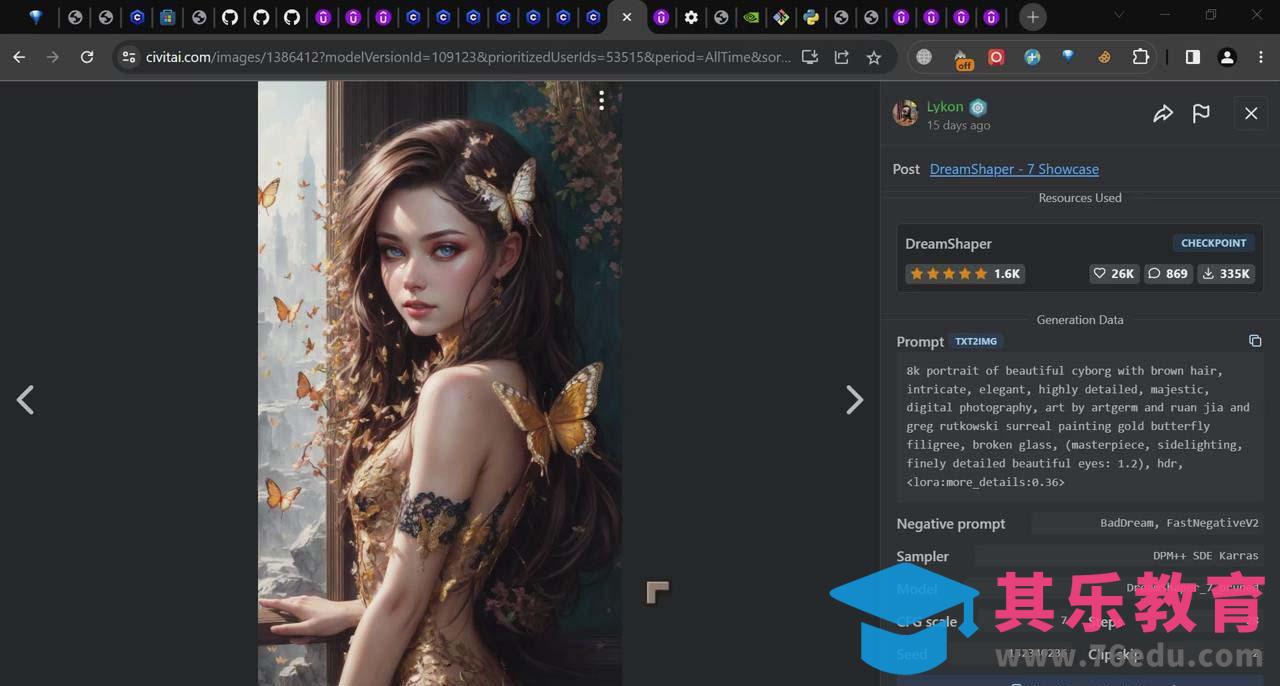Toggle the browser side panel

(1192, 57)
